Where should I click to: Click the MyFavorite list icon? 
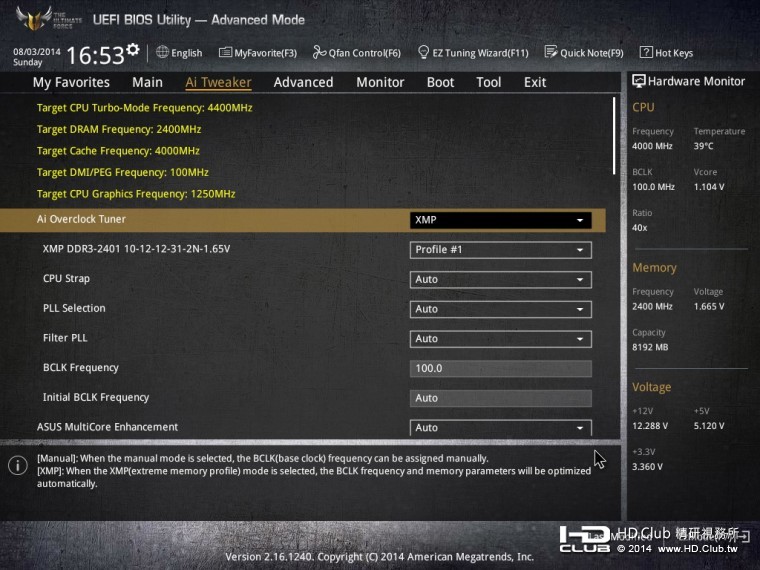click(225, 52)
